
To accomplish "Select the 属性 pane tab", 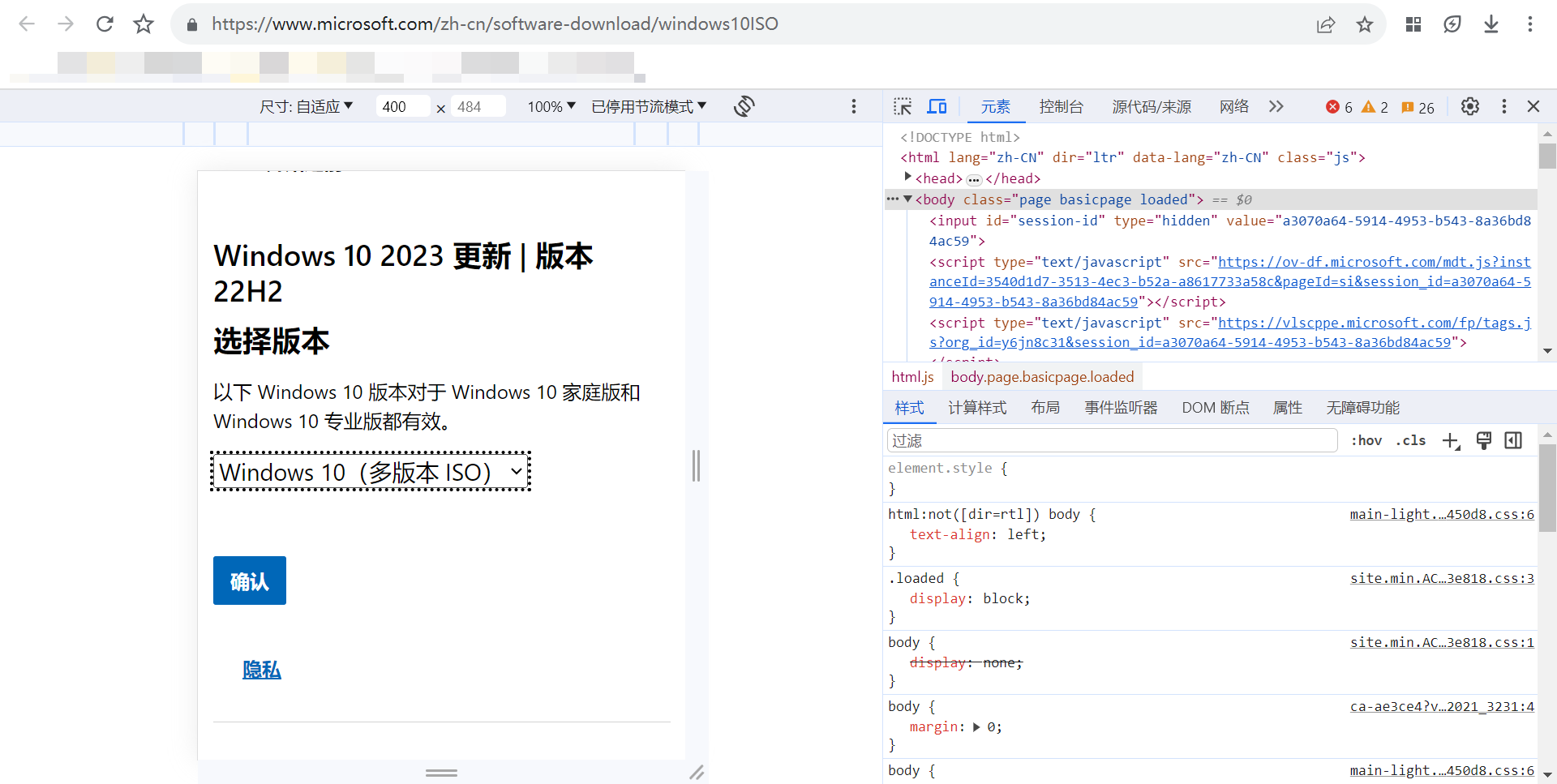I will (x=1288, y=408).
